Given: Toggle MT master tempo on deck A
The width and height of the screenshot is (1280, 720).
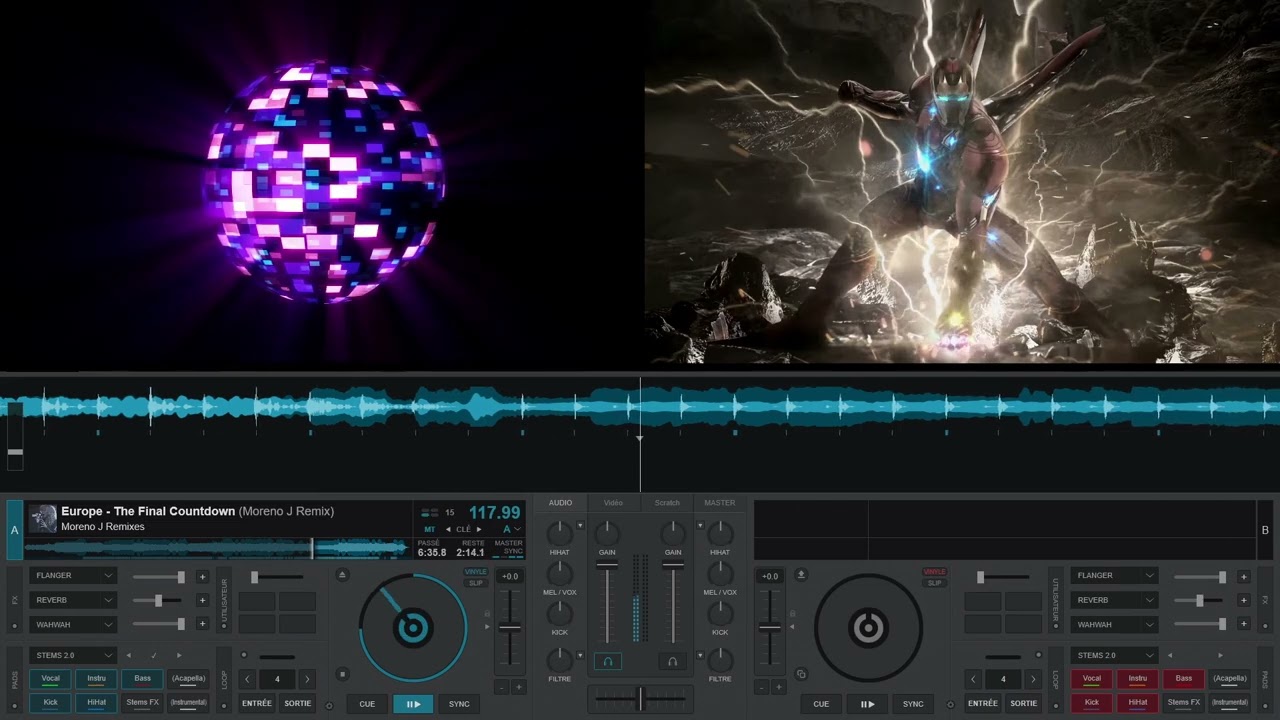Looking at the screenshot, I should [430, 529].
